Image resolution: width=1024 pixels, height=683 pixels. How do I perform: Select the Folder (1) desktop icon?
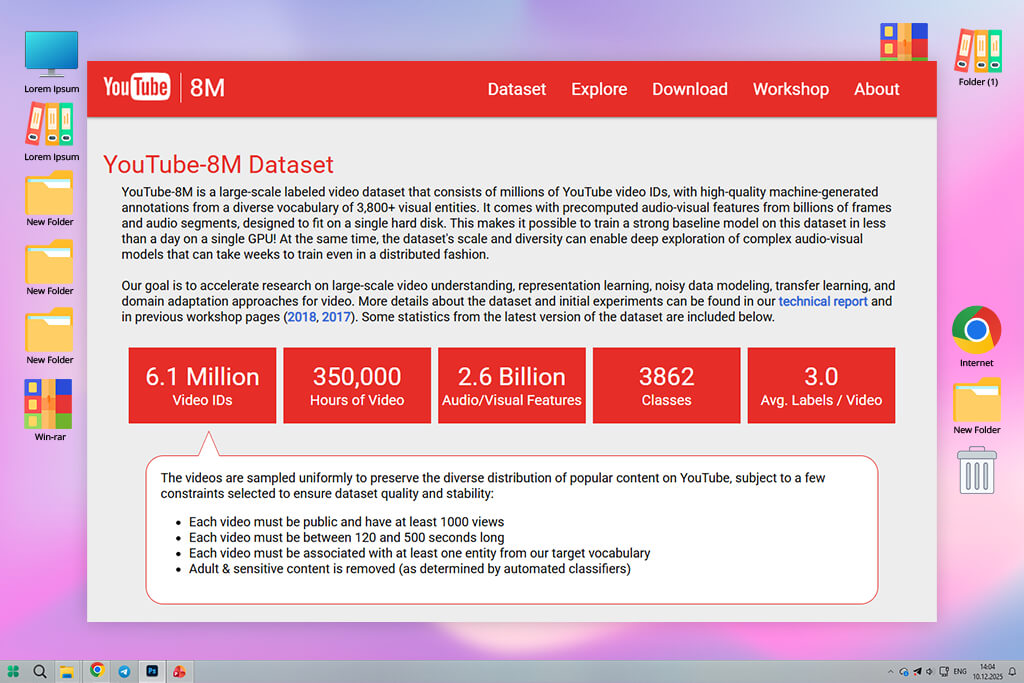tap(978, 51)
